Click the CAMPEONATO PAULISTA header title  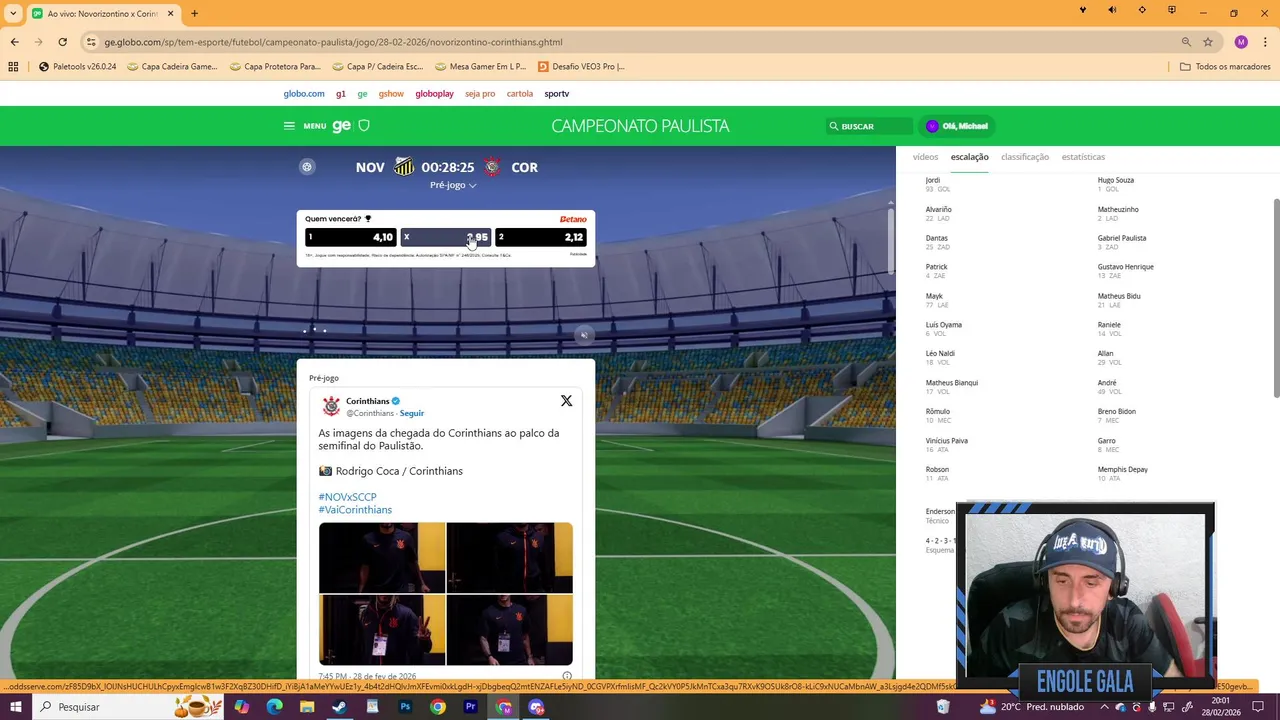pyautogui.click(x=640, y=126)
